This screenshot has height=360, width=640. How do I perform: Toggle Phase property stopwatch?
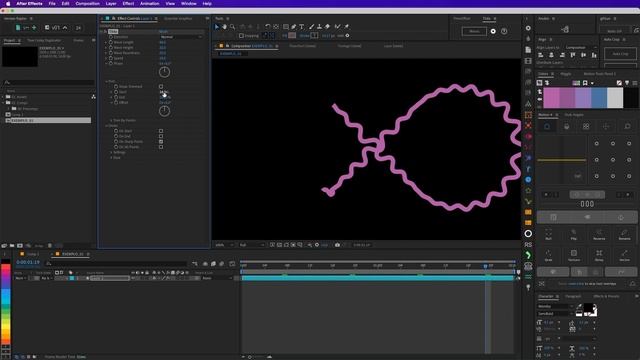[111, 64]
